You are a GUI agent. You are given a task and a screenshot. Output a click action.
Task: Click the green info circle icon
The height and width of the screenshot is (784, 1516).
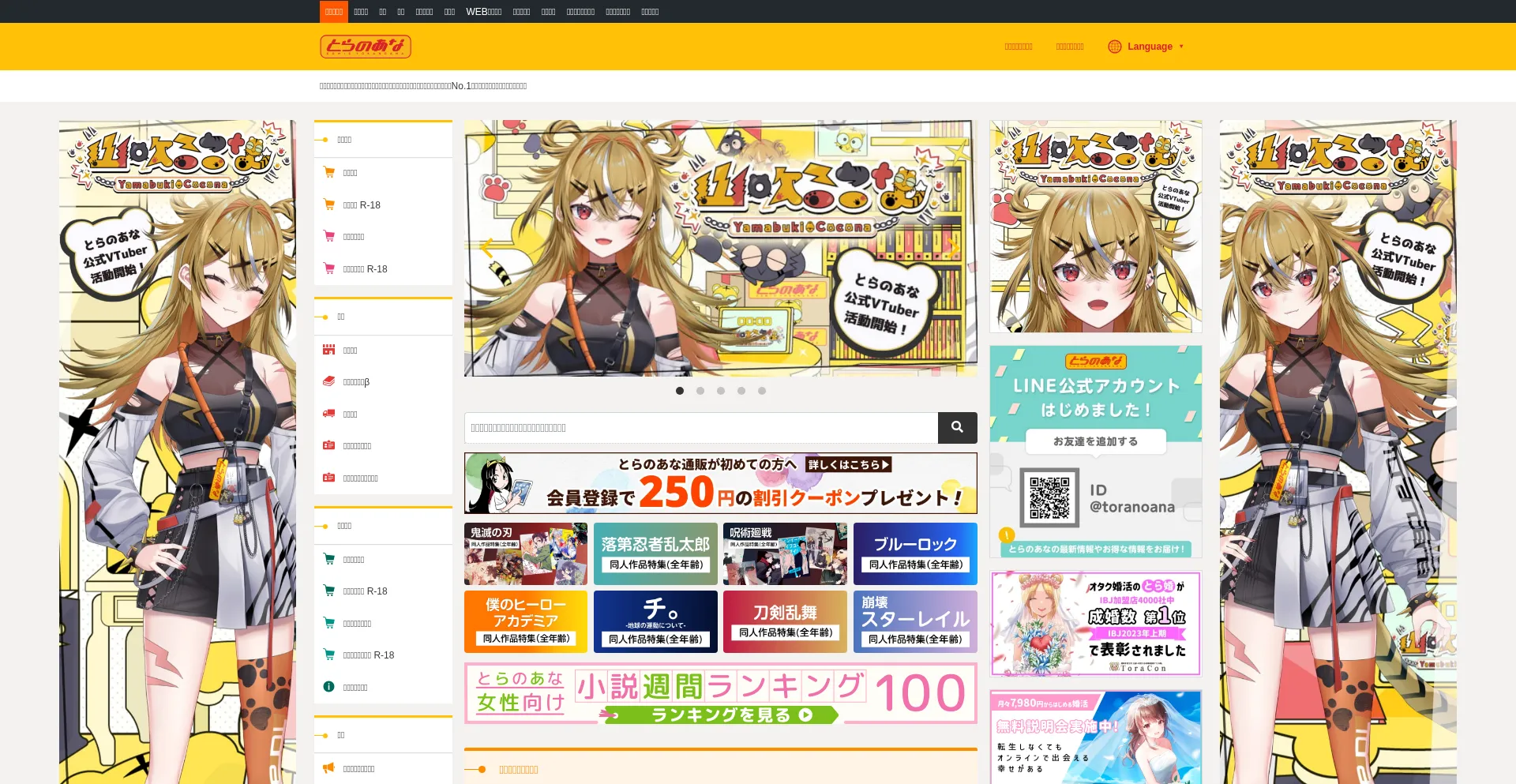pos(329,687)
